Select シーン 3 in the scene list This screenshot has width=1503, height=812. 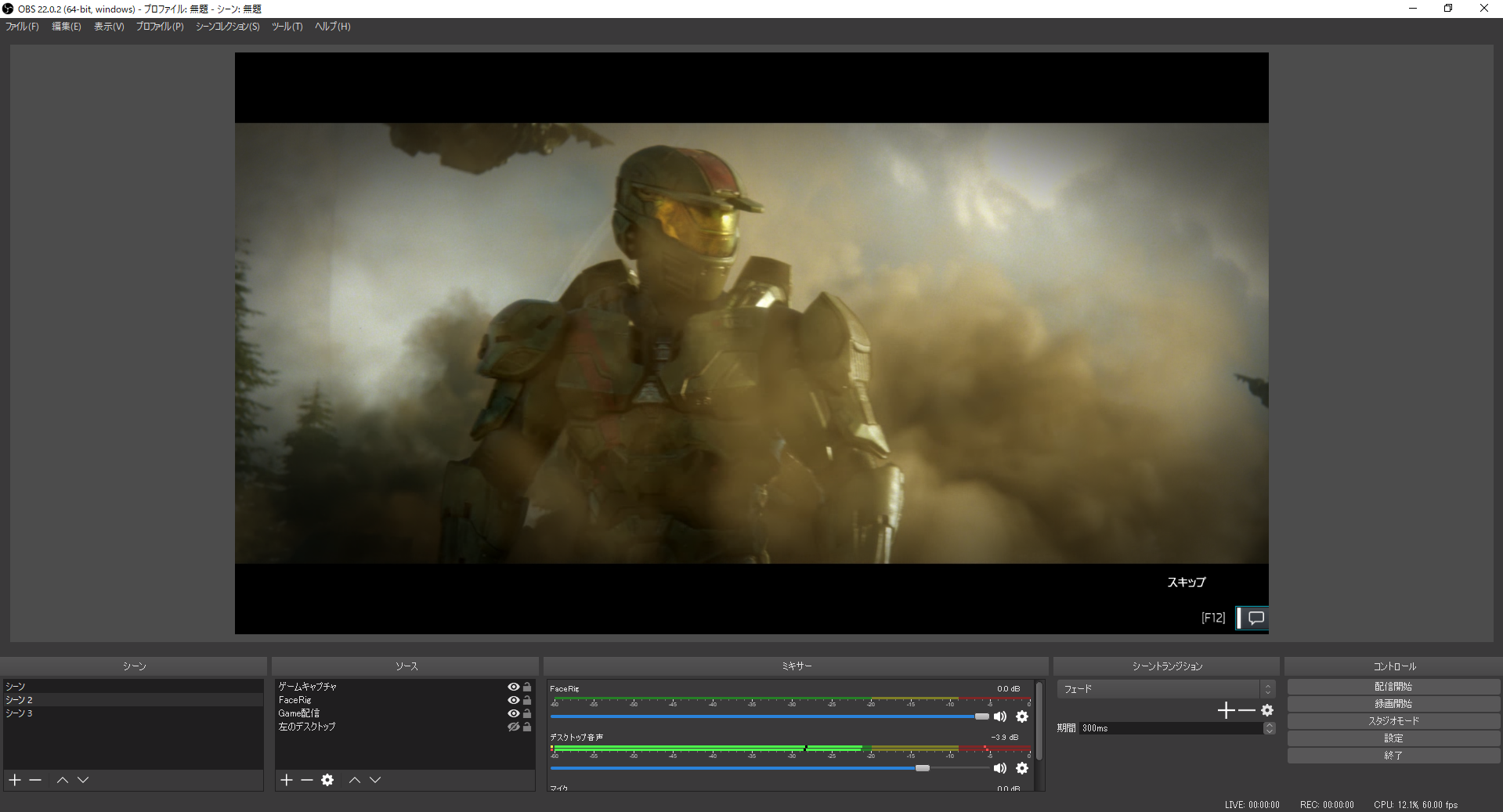[133, 713]
